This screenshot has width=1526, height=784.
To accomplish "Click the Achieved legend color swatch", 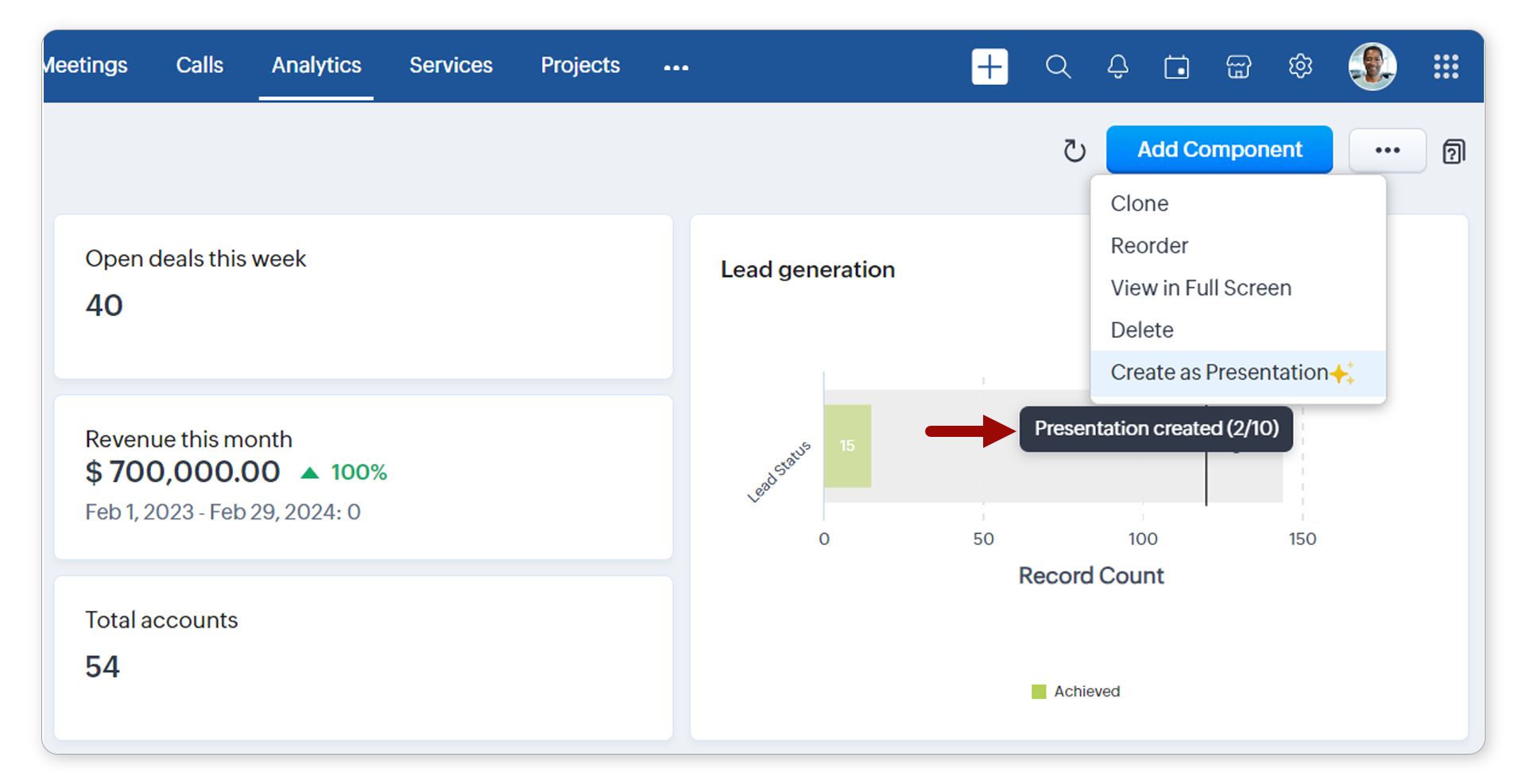I will (x=1038, y=692).
